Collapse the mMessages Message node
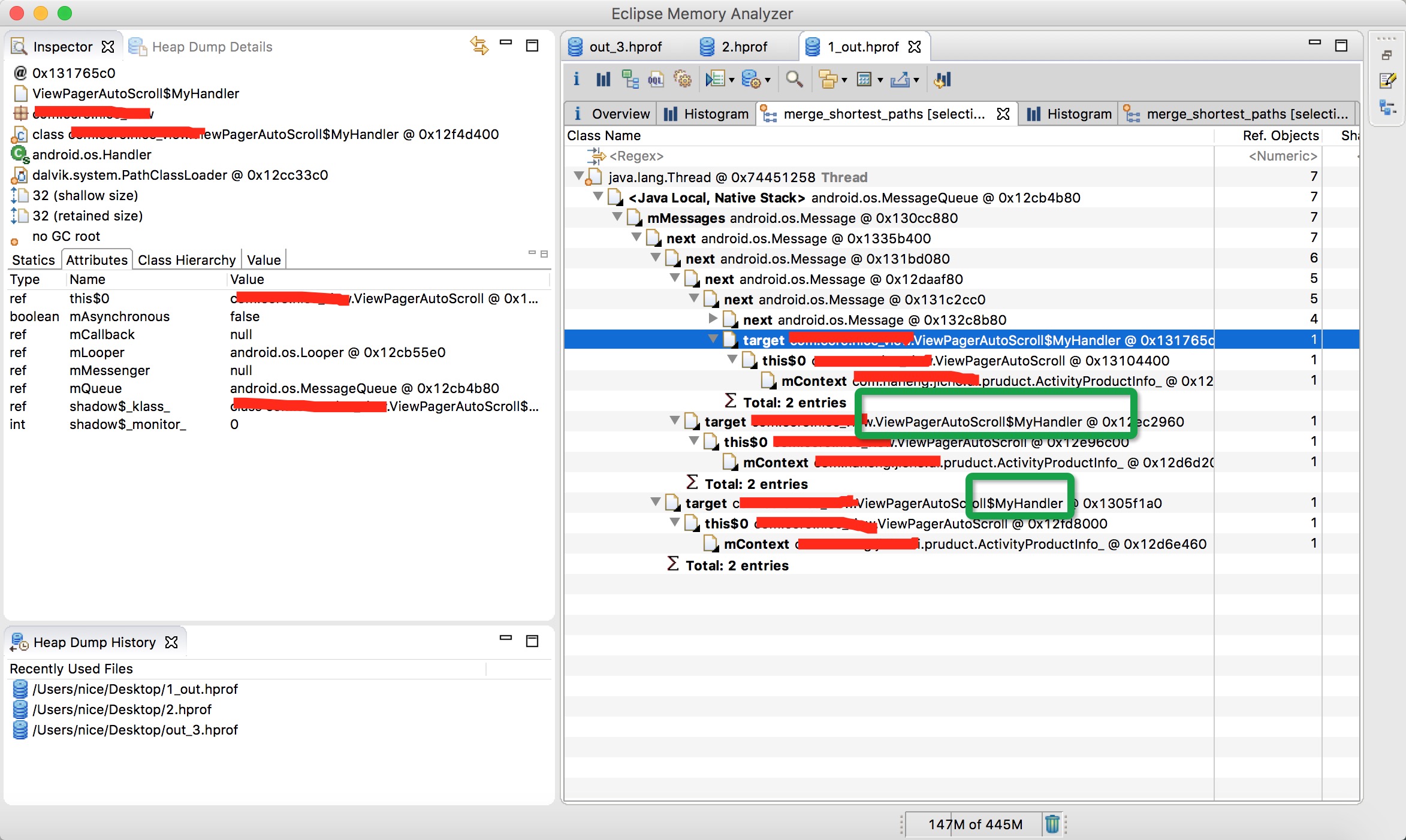This screenshot has height=840, width=1406. pyautogui.click(x=617, y=217)
